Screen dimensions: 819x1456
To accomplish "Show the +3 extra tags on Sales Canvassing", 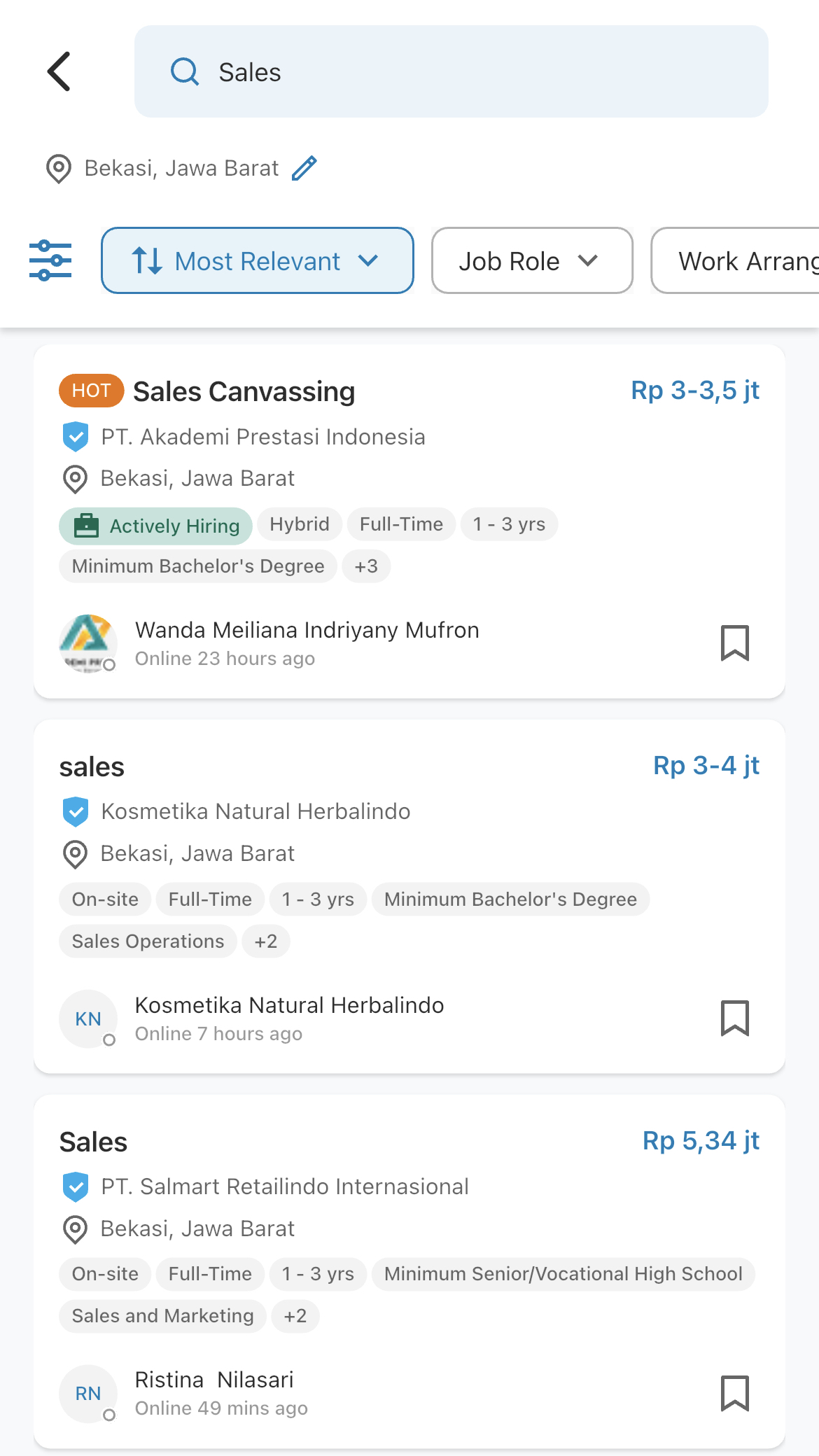I will pos(366,566).
